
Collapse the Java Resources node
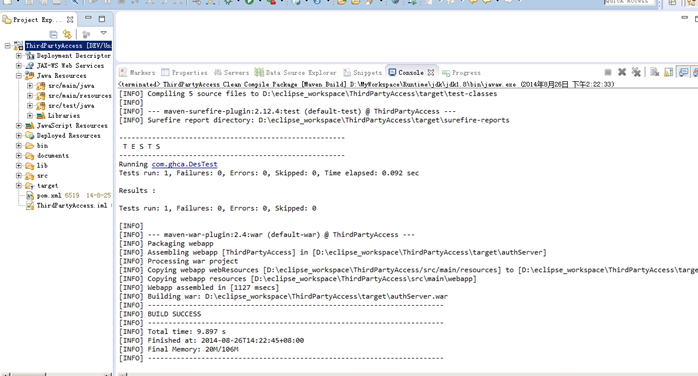pos(19,76)
